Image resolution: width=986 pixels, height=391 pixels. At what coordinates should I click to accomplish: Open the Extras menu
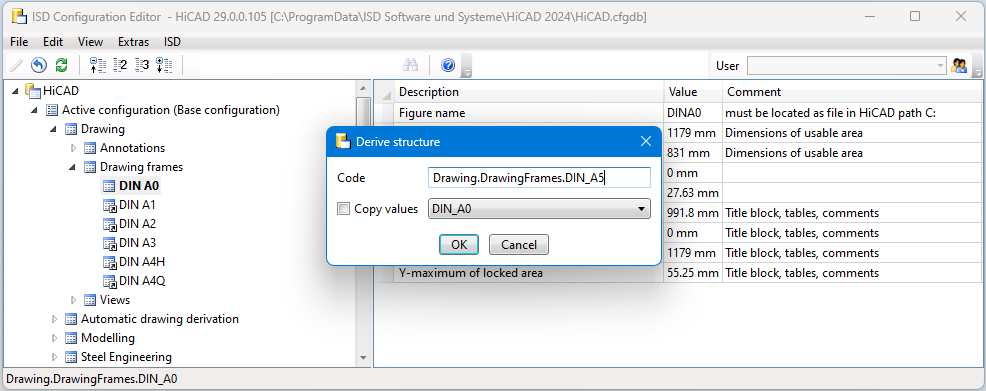pyautogui.click(x=133, y=42)
